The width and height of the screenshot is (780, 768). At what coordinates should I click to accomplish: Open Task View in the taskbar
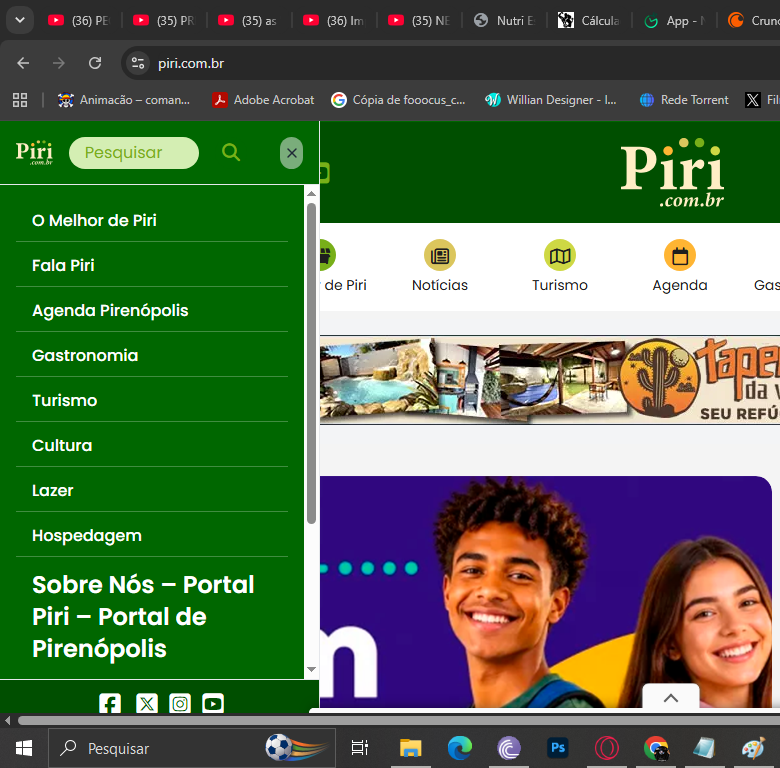360,748
